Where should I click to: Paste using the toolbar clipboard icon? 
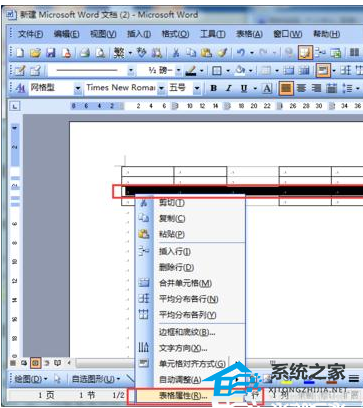click(x=206, y=53)
